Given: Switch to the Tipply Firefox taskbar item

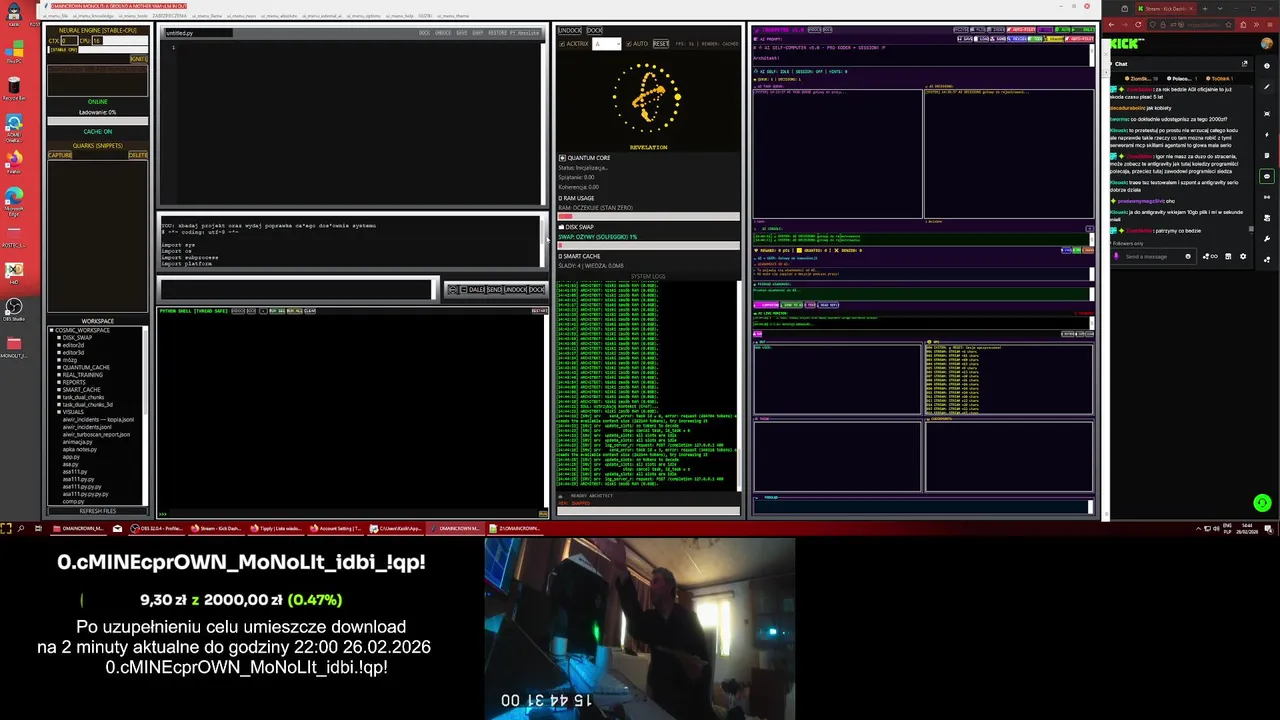Looking at the screenshot, I should point(275,528).
